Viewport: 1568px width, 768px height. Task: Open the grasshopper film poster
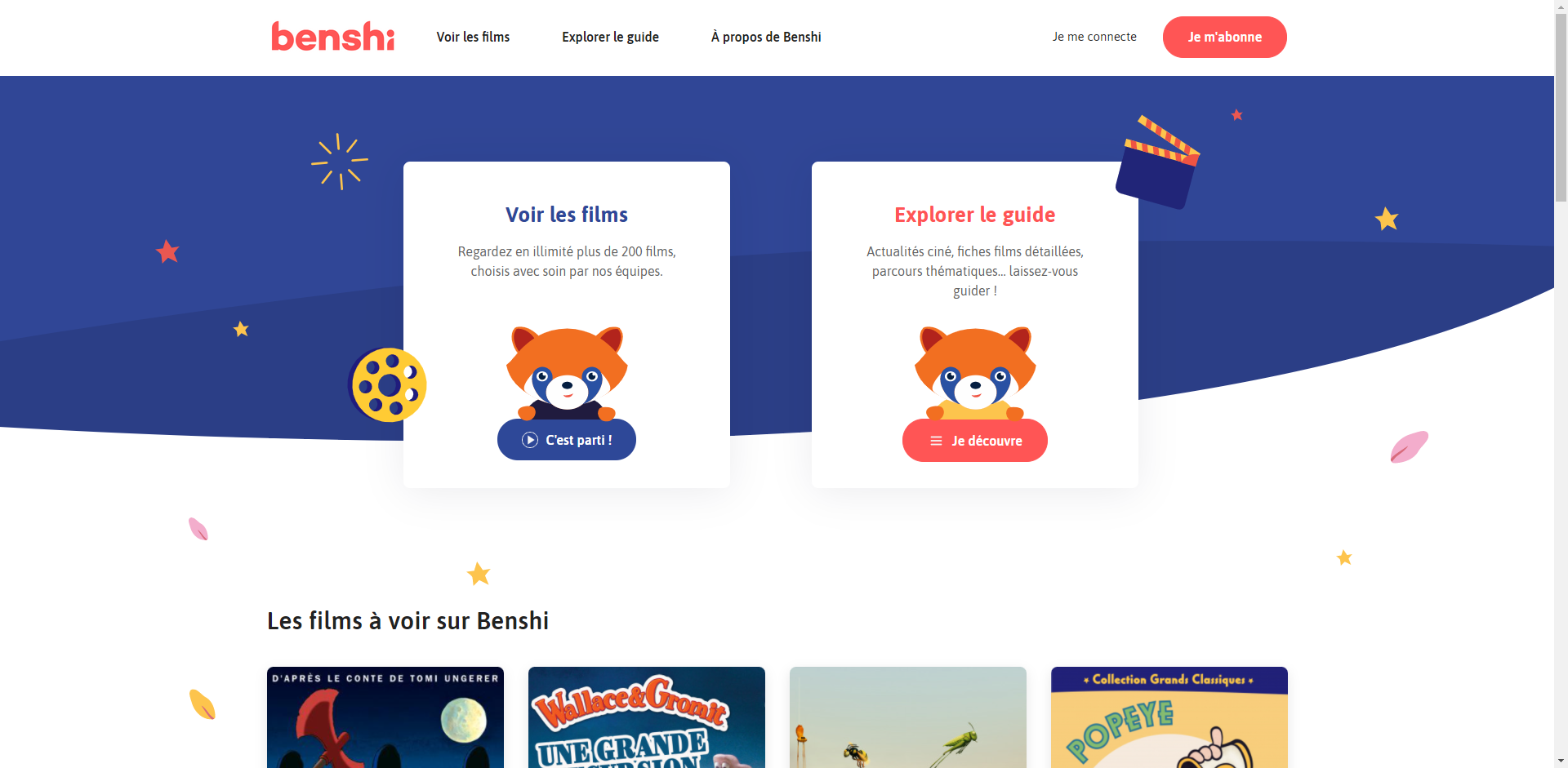[x=908, y=717]
